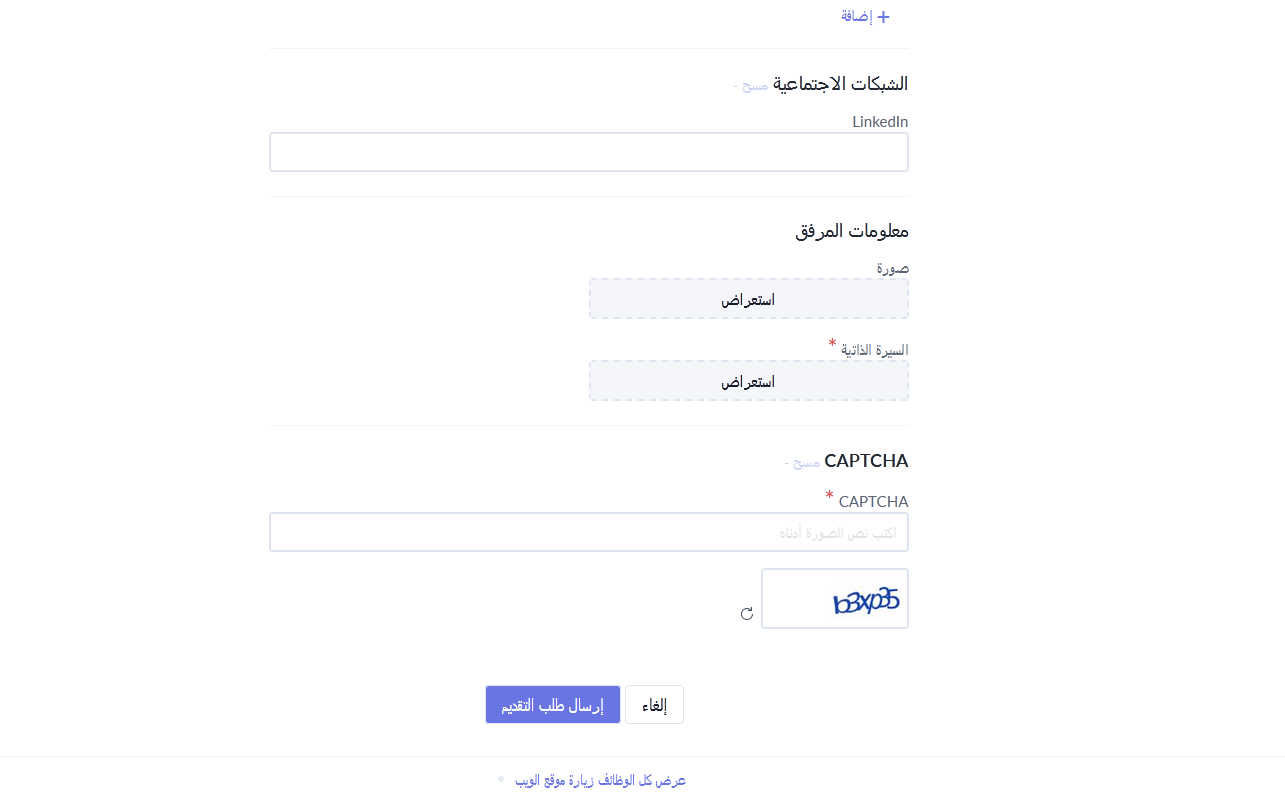This screenshot has width=1285, height=793.
Task: Refresh the CAPTCHA image with reload icon
Action: click(x=747, y=614)
